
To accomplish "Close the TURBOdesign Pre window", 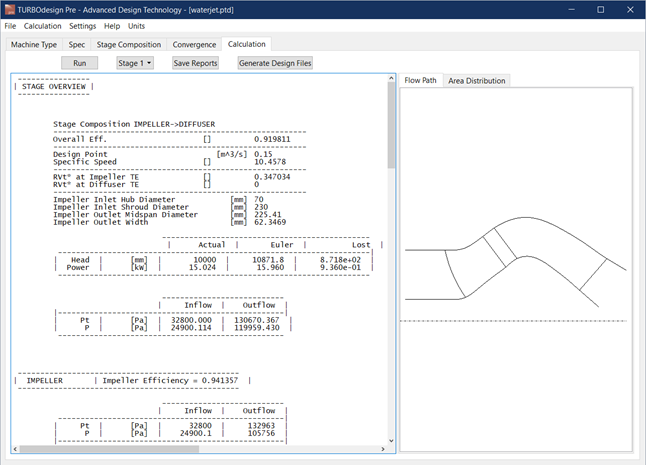I will (630, 9).
